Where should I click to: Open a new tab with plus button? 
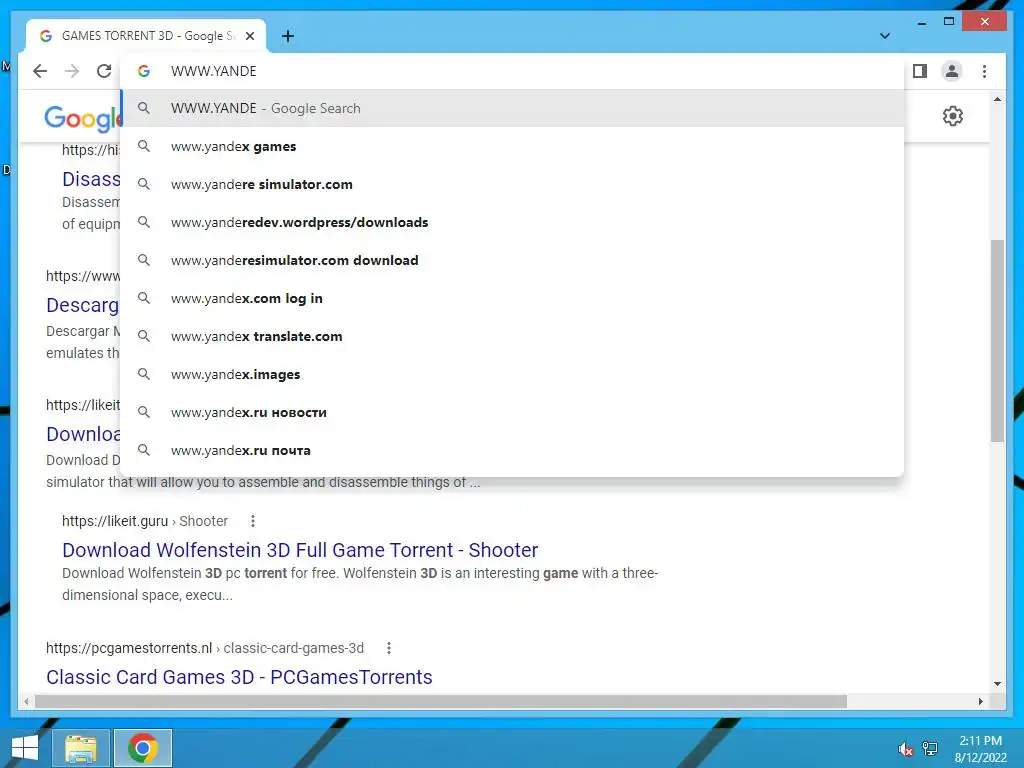288,36
